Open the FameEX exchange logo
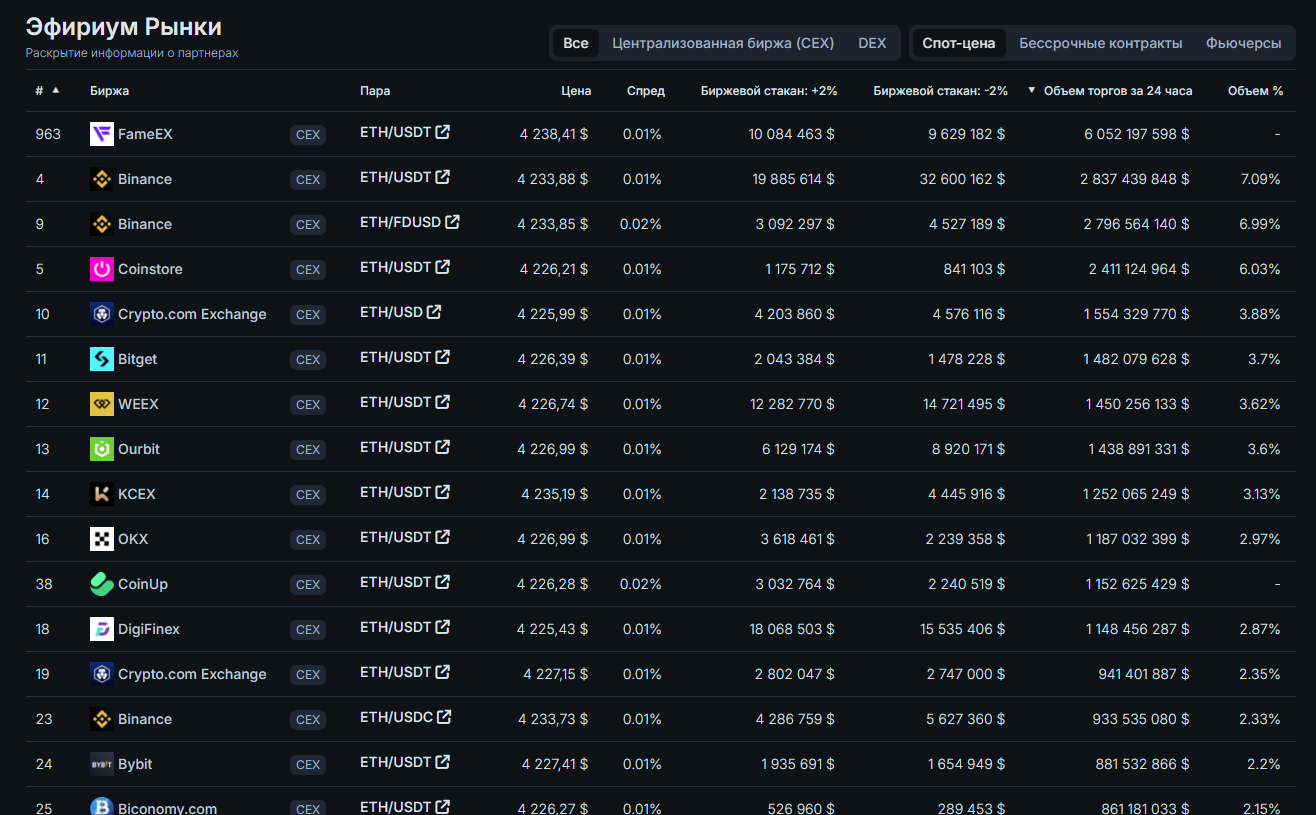The height and width of the screenshot is (815, 1316). (102, 134)
